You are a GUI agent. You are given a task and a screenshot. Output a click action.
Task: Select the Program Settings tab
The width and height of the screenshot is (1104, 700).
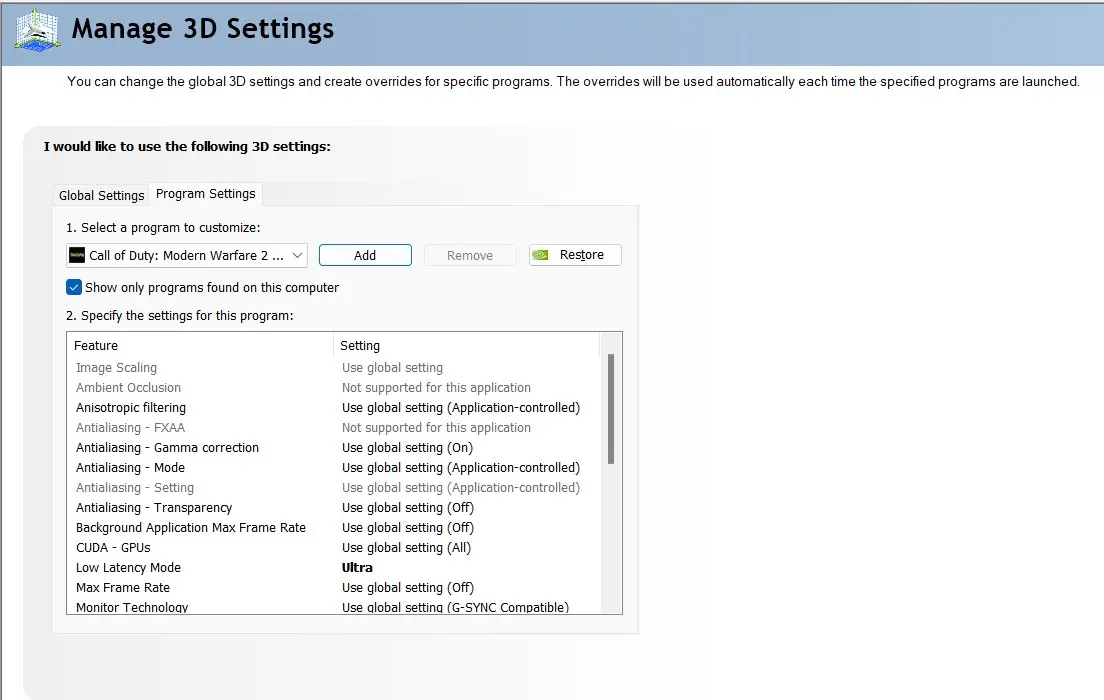pyautogui.click(x=205, y=193)
